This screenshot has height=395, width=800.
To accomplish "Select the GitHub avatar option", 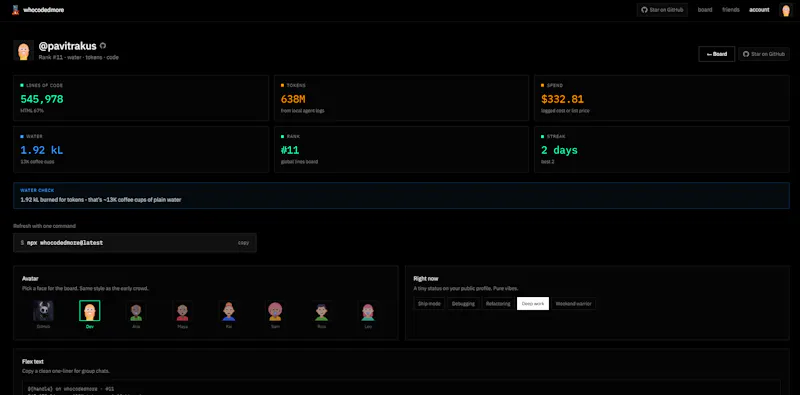I will coord(43,310).
